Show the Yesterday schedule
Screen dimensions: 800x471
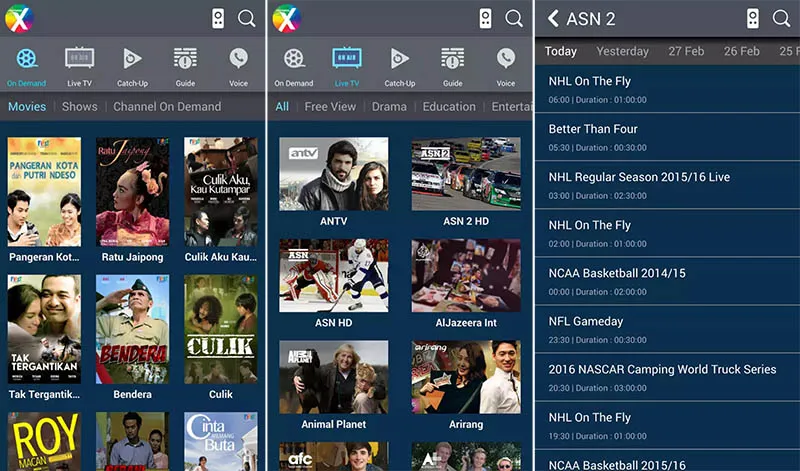point(622,52)
